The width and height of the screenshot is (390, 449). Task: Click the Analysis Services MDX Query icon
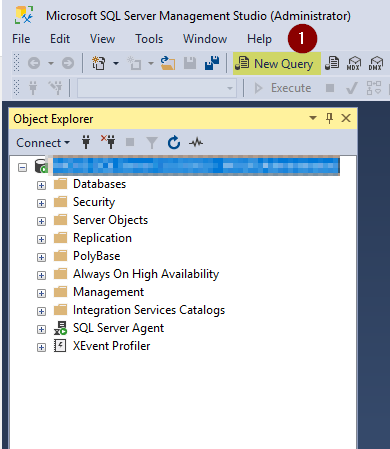tap(354, 63)
